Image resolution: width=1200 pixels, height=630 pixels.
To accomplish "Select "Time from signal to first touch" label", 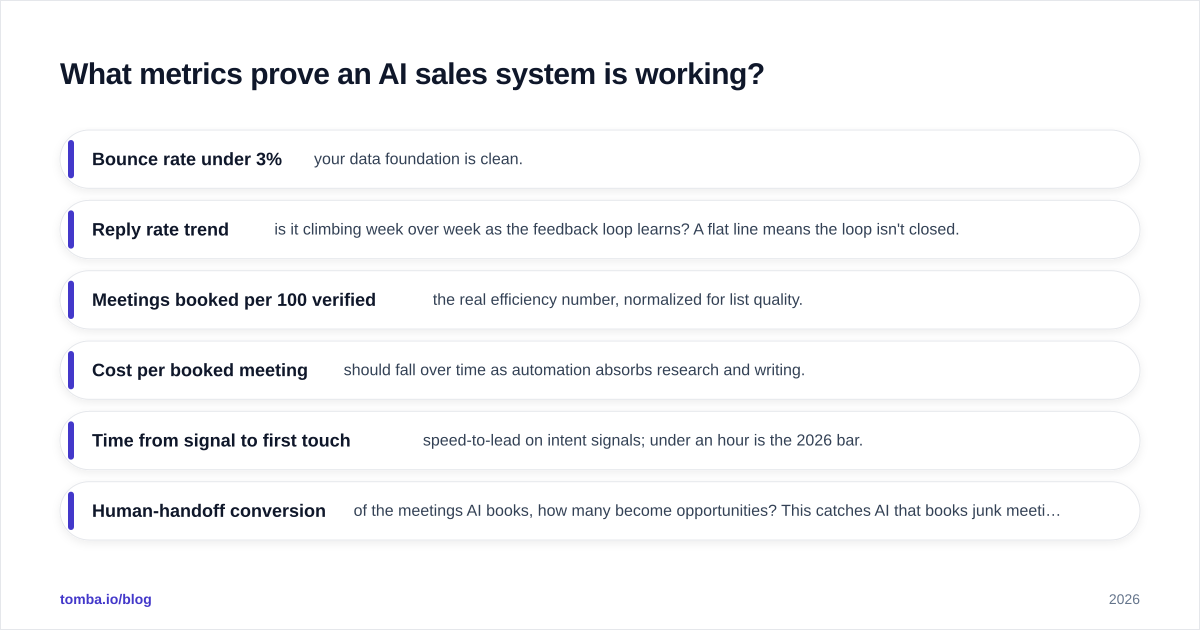I will (221, 441).
